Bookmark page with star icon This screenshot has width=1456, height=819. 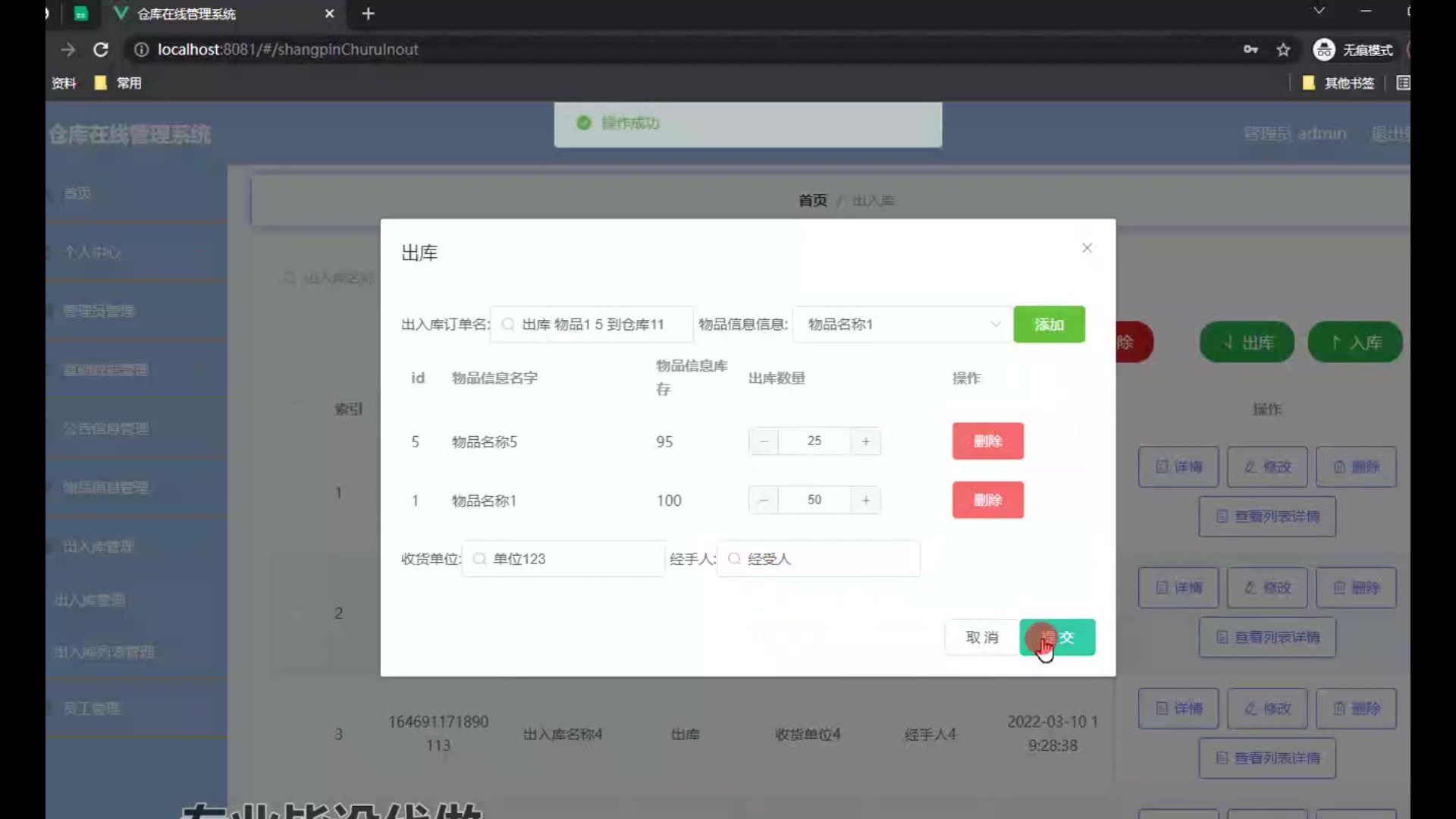click(1283, 50)
